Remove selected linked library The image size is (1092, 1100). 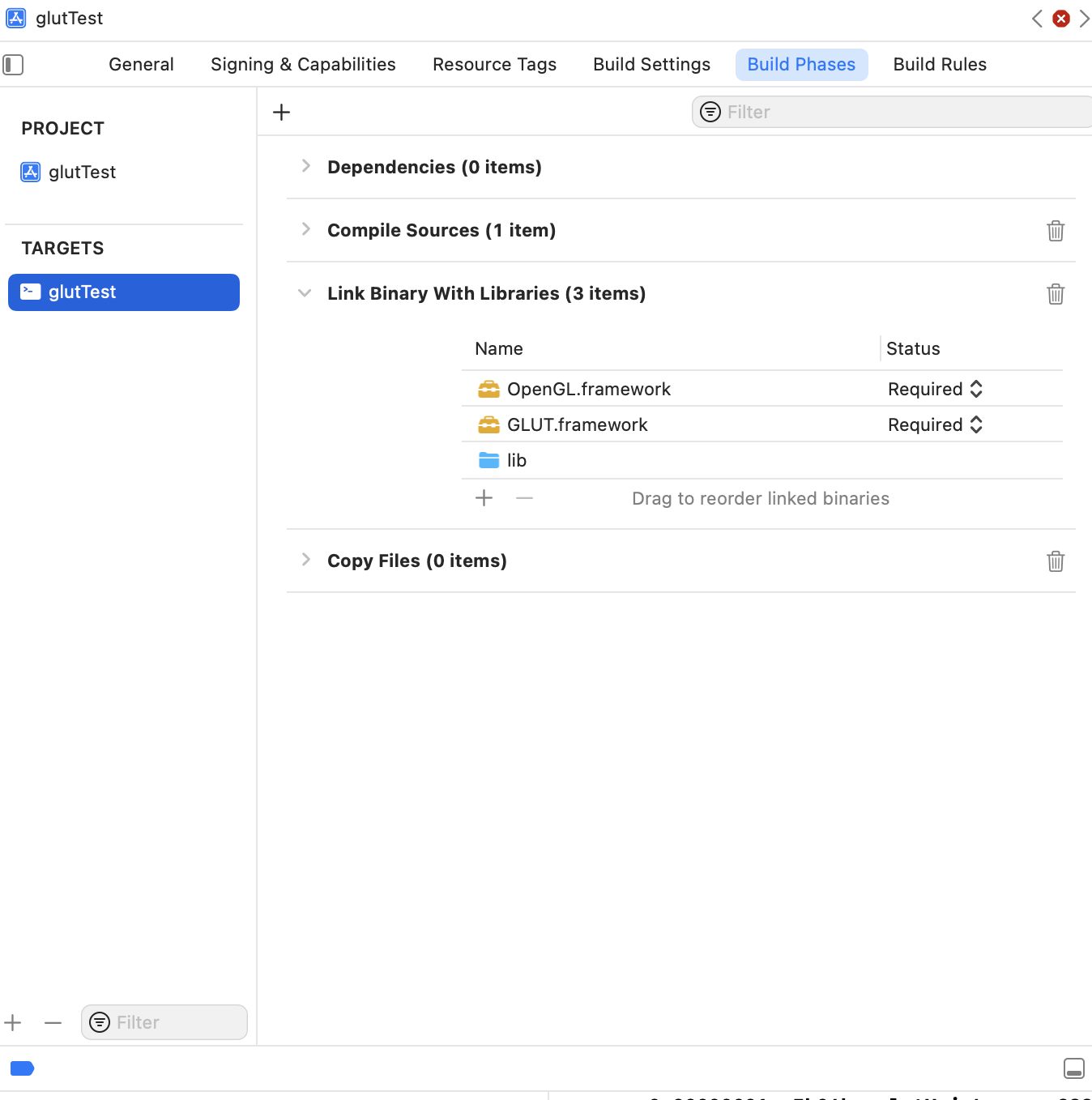pos(524,498)
